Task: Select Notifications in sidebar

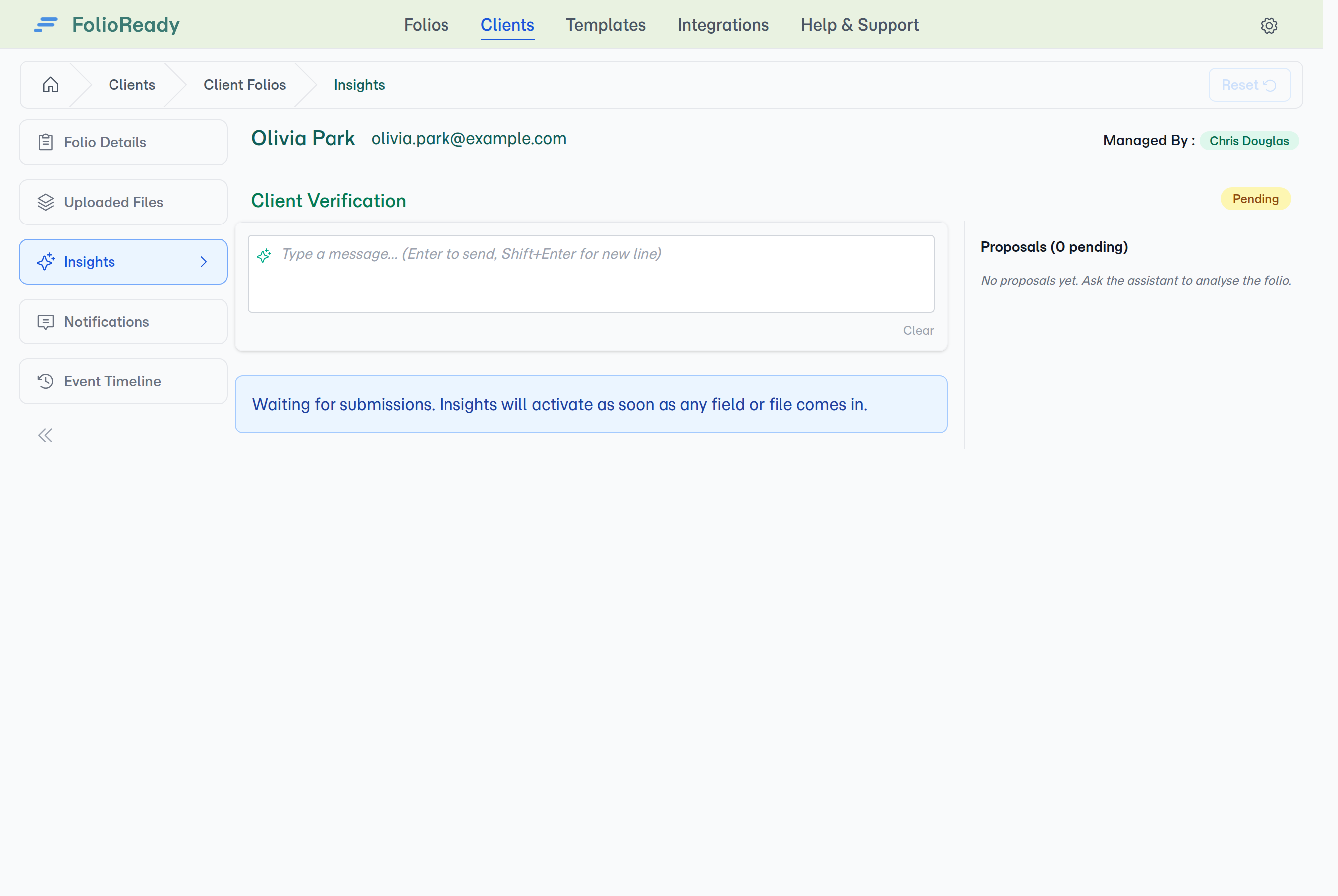Action: pyautogui.click(x=123, y=322)
